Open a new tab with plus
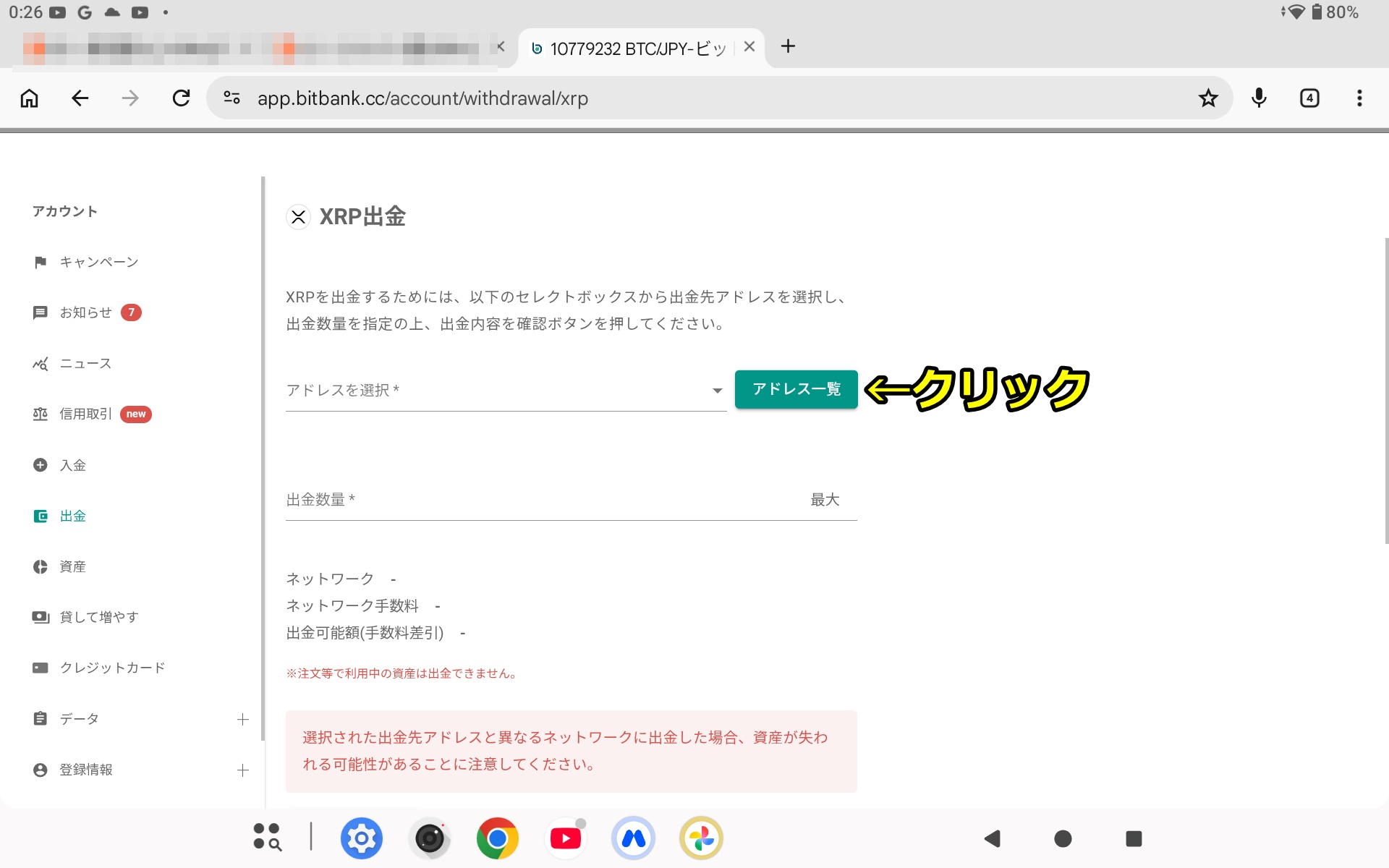1389x868 pixels. pyautogui.click(x=788, y=46)
